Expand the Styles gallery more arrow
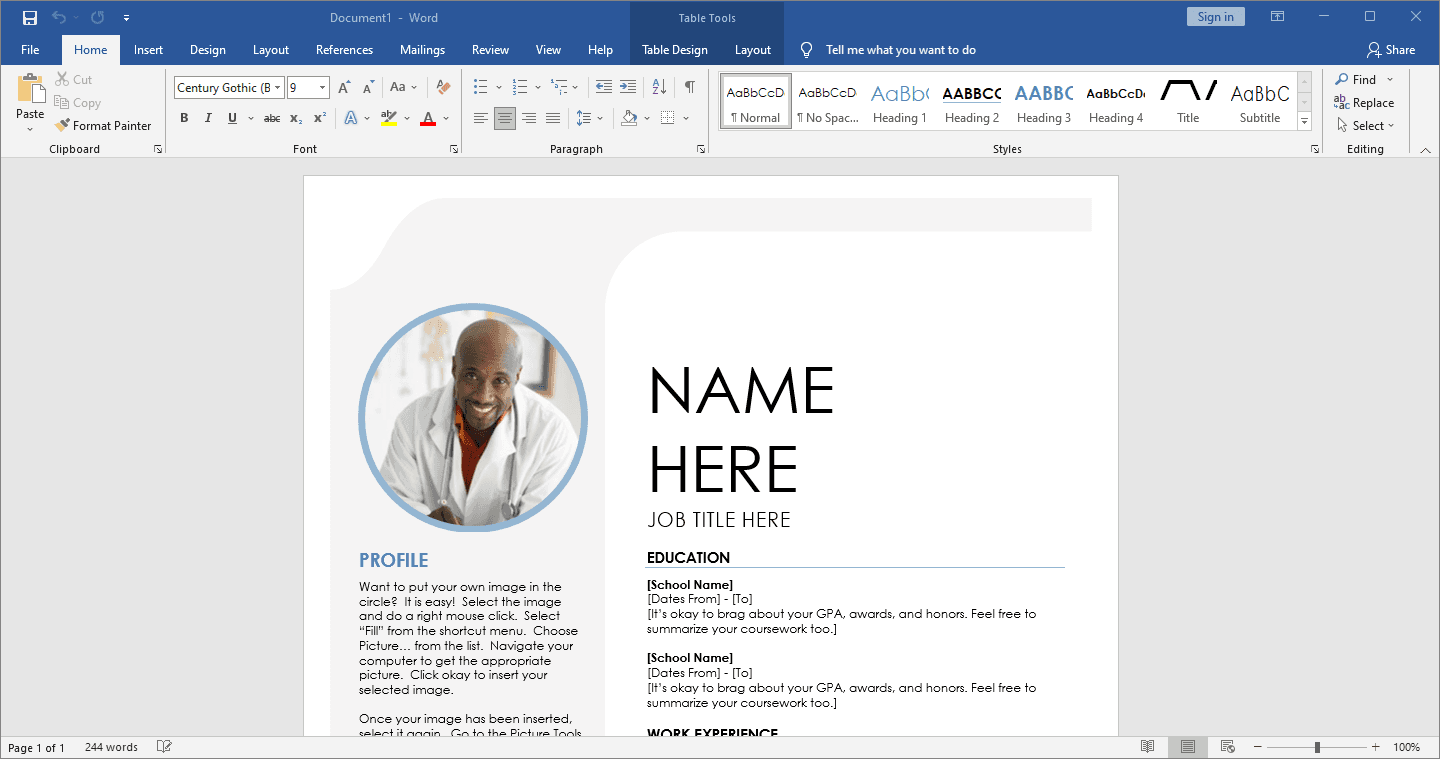The image size is (1440, 759). [1304, 122]
